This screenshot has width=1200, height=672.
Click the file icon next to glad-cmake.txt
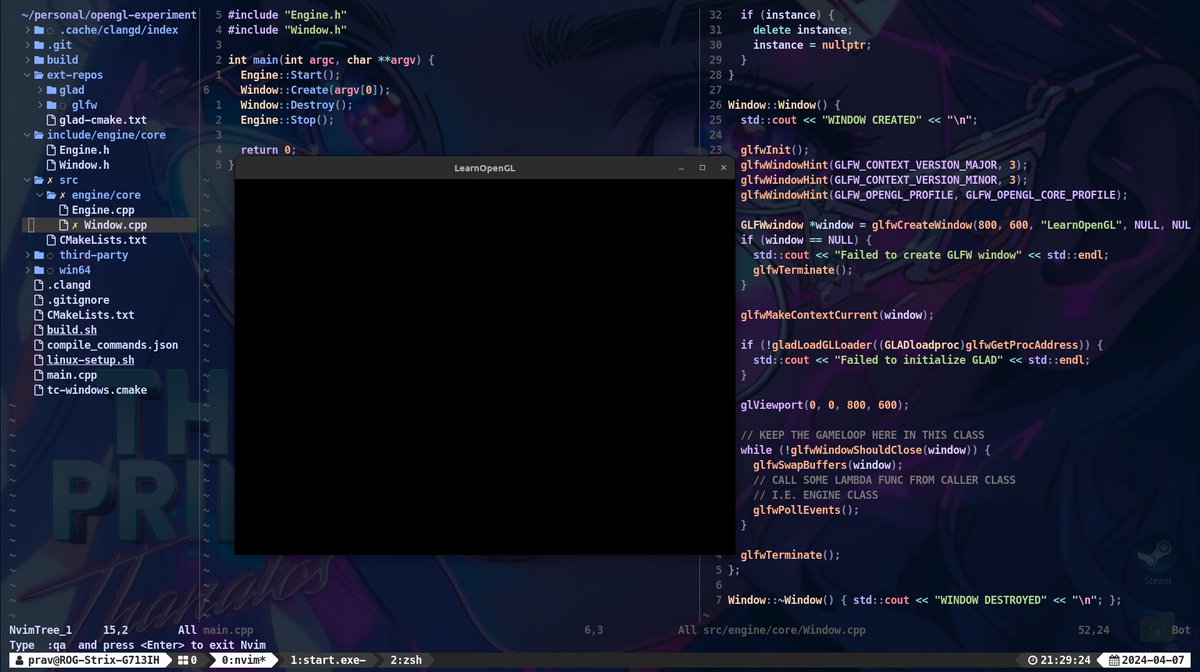(52, 120)
